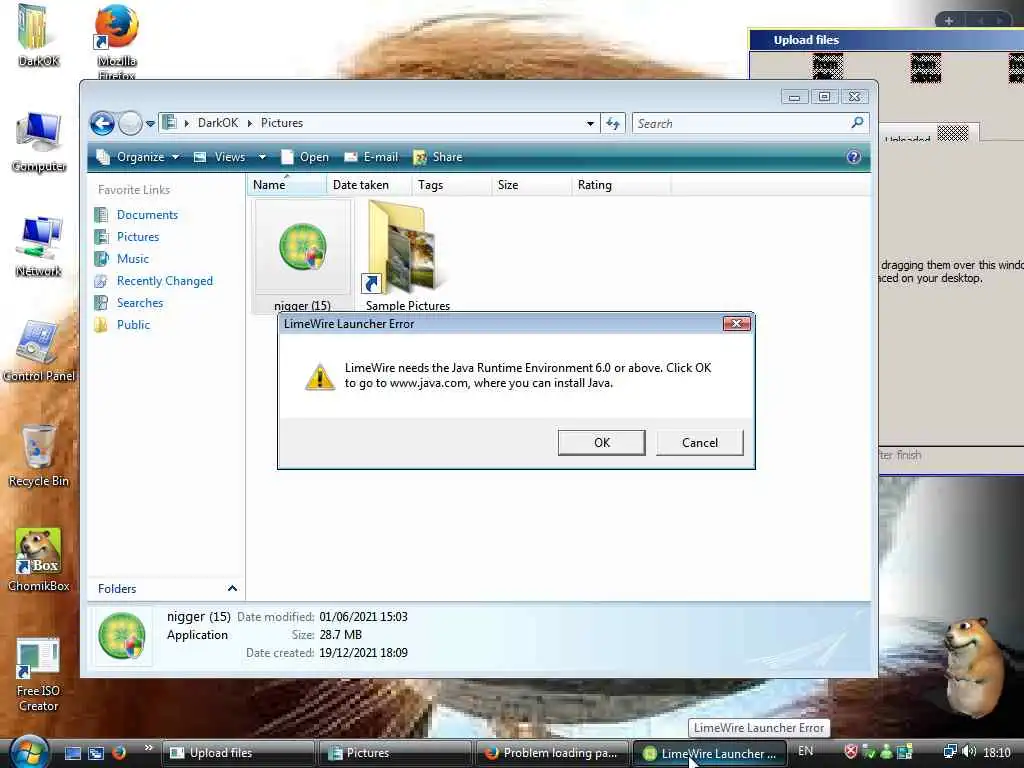Click the magnifier search icon
The image size is (1024, 768).
(x=857, y=123)
